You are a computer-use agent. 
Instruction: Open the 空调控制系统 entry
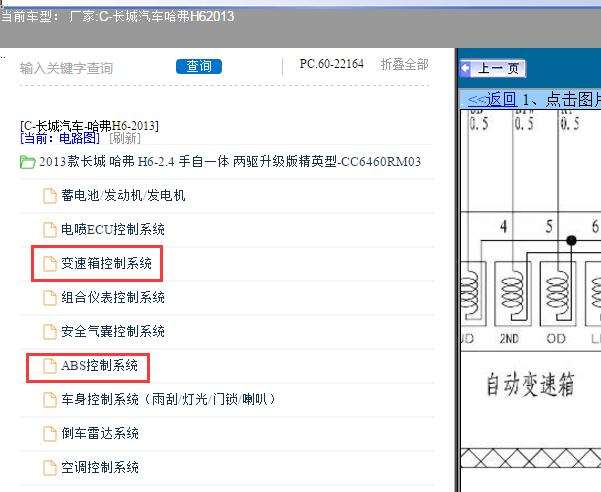click(100, 467)
